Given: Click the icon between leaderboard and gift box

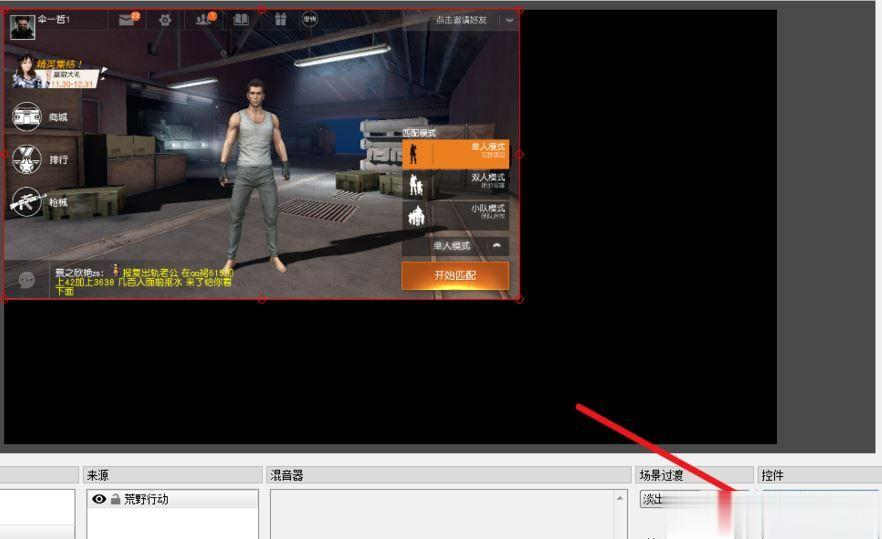Looking at the screenshot, I should (241, 20).
